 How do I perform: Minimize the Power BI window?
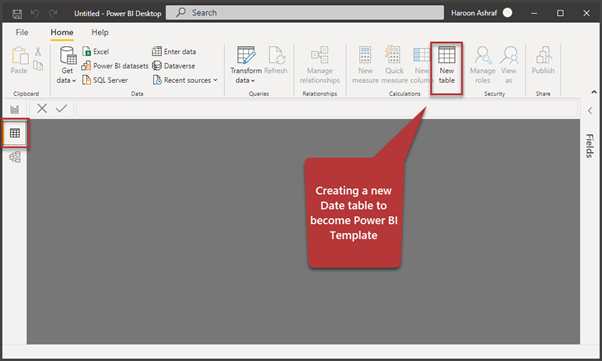click(x=534, y=13)
